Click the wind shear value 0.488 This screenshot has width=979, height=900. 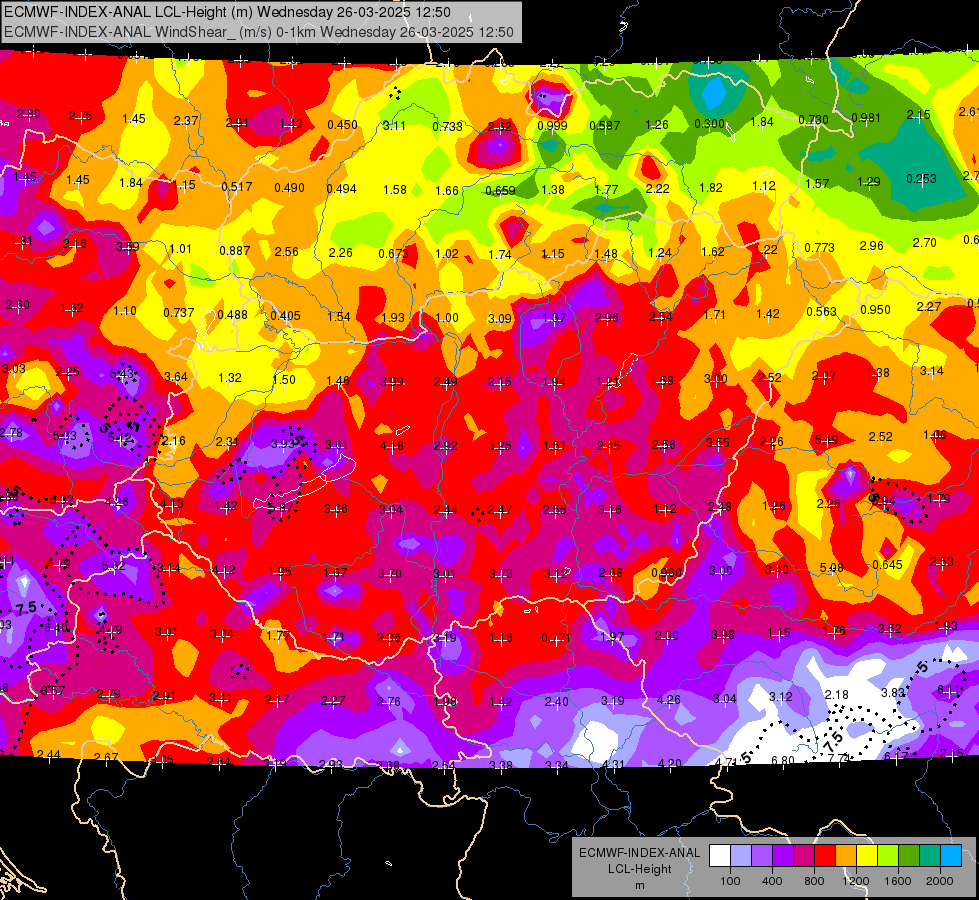pyautogui.click(x=232, y=314)
